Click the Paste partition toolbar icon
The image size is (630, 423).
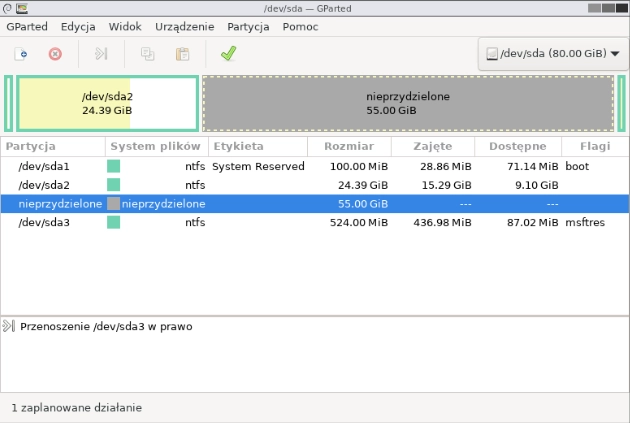pos(182,54)
